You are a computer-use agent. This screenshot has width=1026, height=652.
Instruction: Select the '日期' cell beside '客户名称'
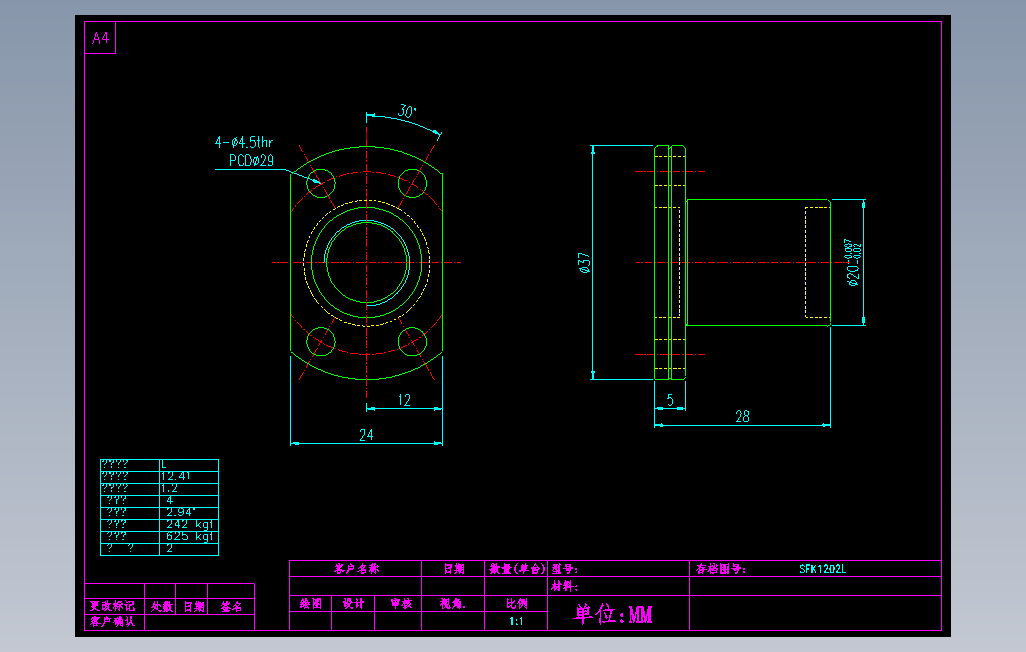click(453, 569)
